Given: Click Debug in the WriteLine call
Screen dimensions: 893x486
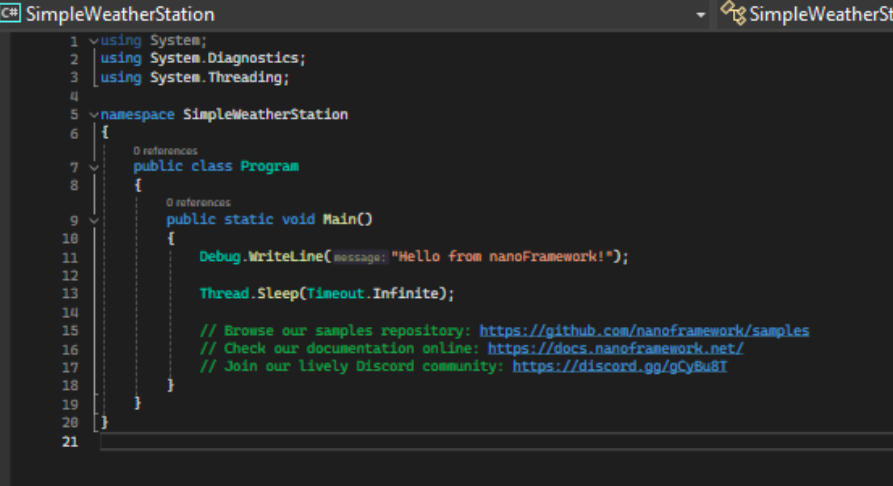Looking at the screenshot, I should (220, 256).
